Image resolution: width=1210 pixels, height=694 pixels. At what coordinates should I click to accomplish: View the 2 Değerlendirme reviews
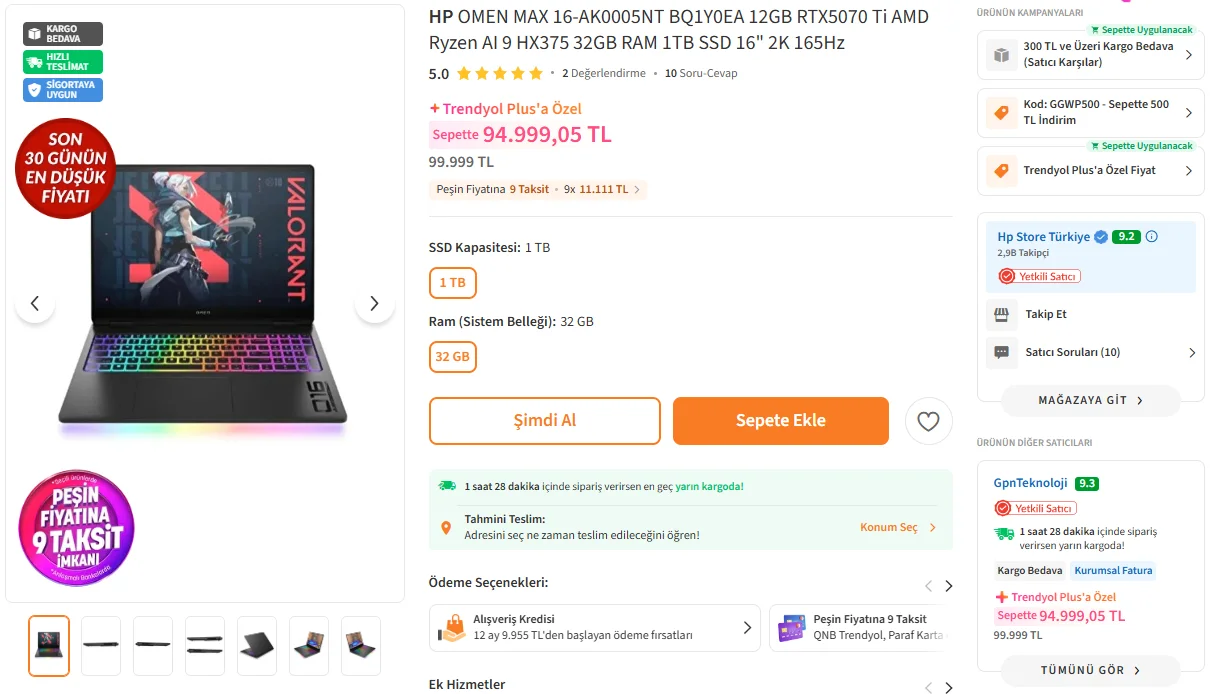click(x=604, y=73)
